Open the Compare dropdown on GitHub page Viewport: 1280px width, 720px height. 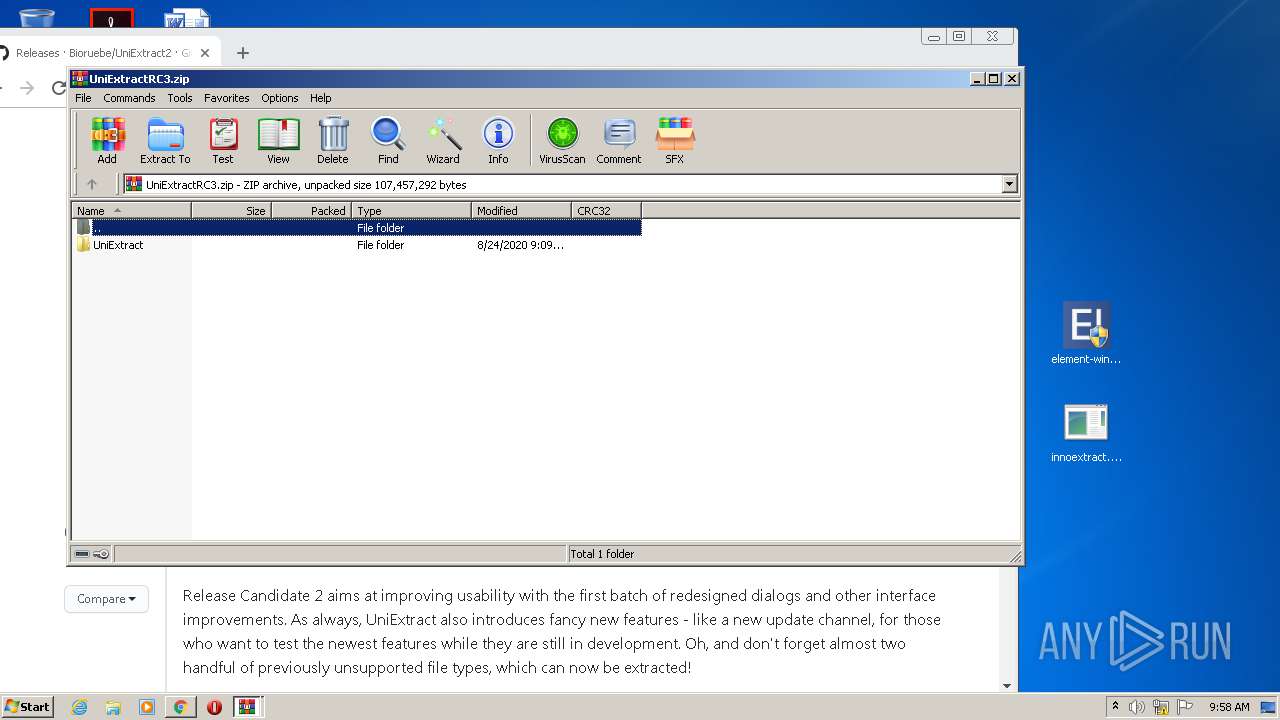coord(106,599)
